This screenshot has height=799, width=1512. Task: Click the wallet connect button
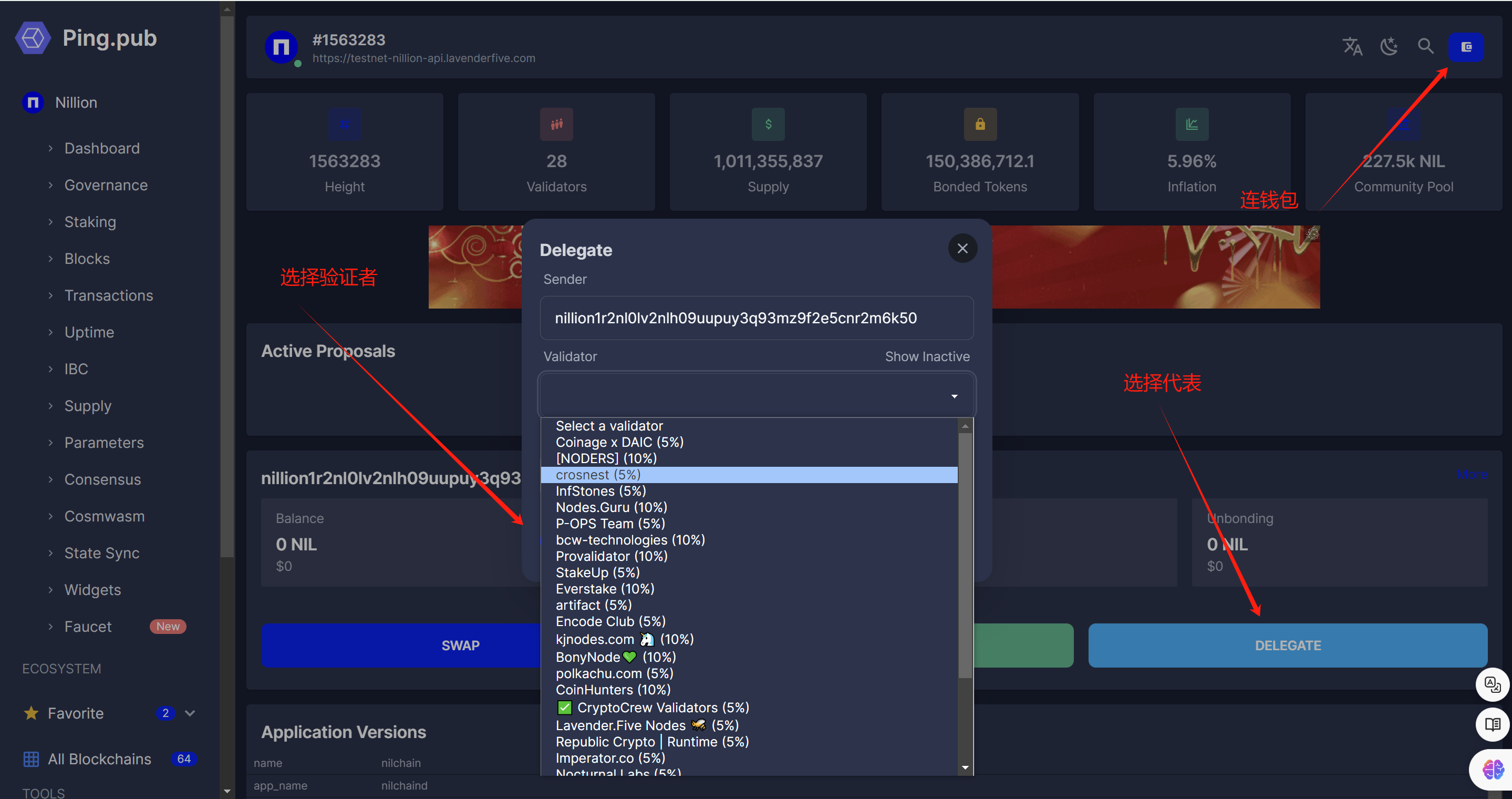[1466, 47]
